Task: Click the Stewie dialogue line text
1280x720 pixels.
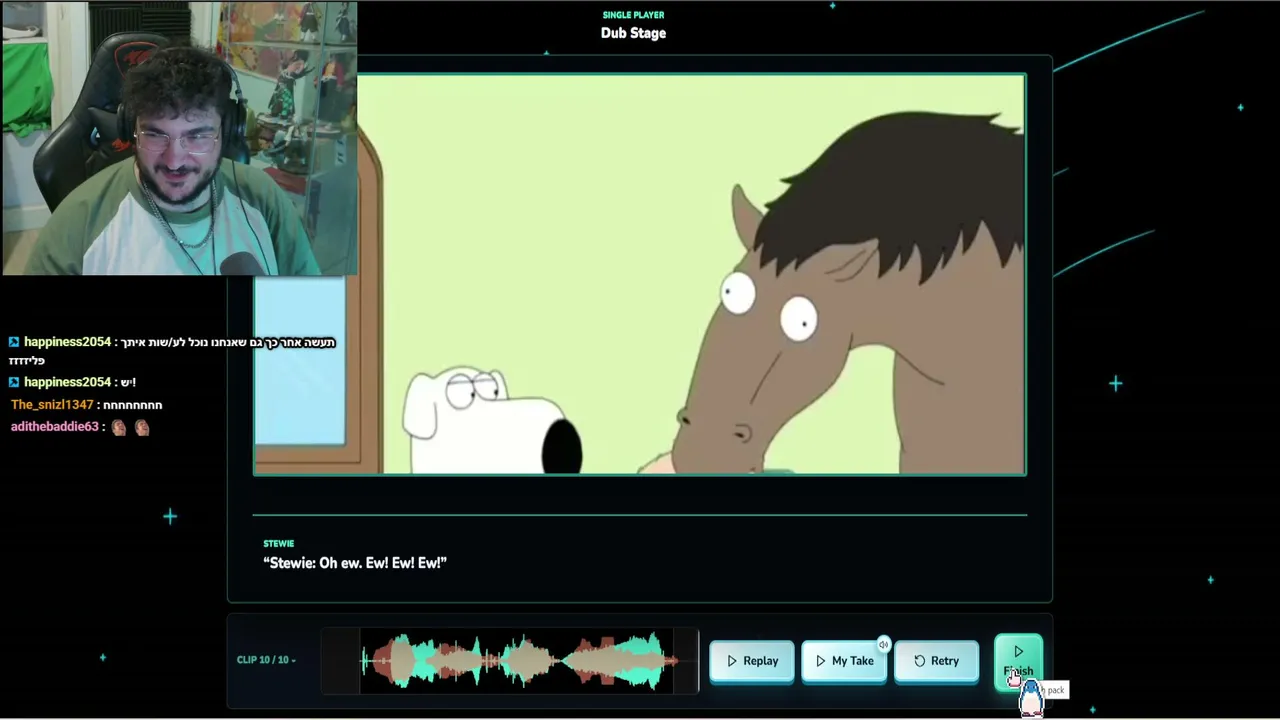Action: point(355,563)
